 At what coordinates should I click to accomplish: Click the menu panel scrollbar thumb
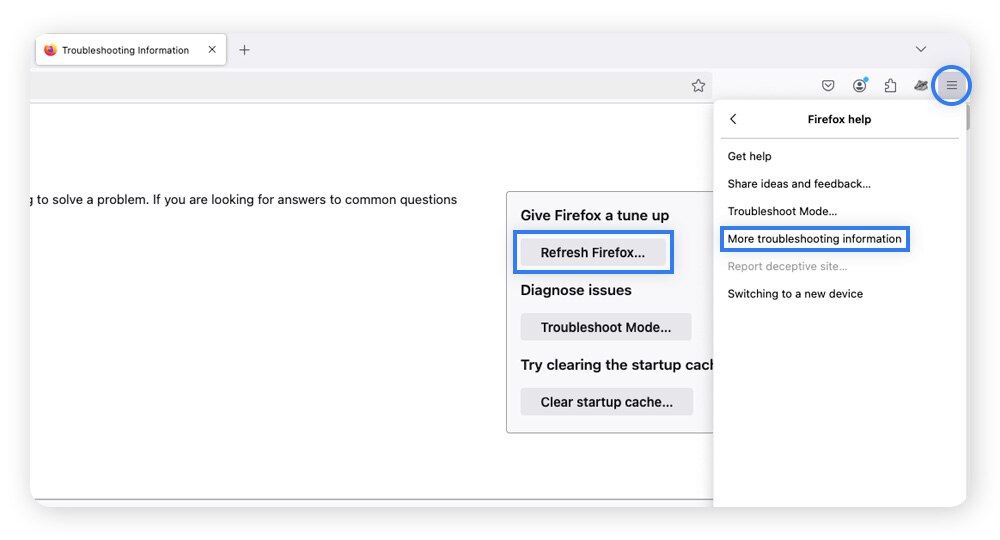click(967, 117)
